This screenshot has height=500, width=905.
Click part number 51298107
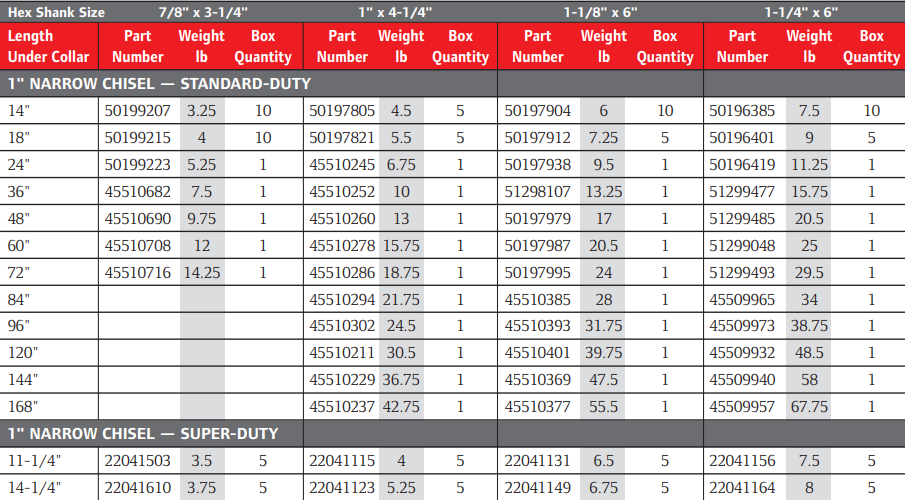click(537, 192)
